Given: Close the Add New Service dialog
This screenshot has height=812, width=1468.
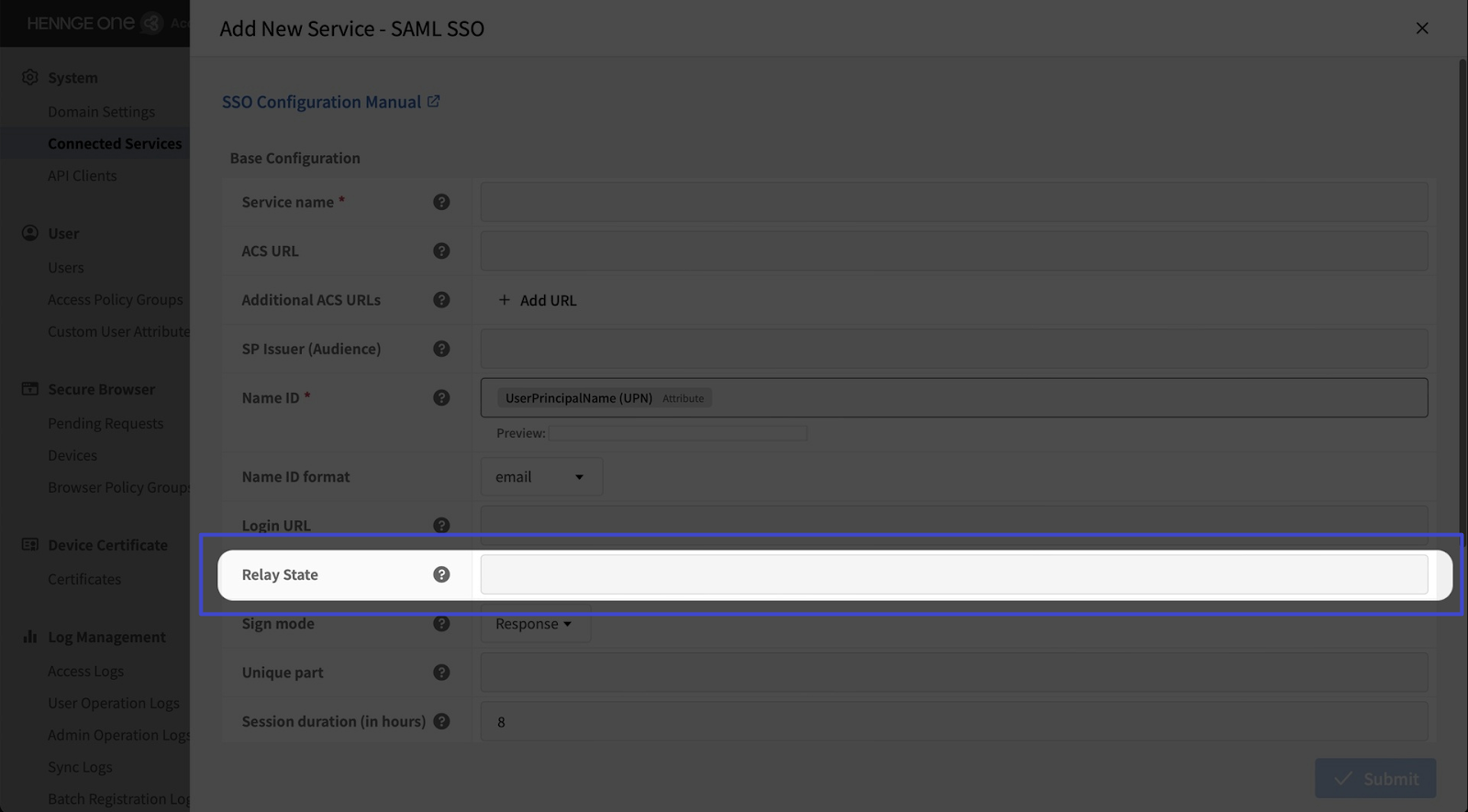Looking at the screenshot, I should pos(1421,28).
